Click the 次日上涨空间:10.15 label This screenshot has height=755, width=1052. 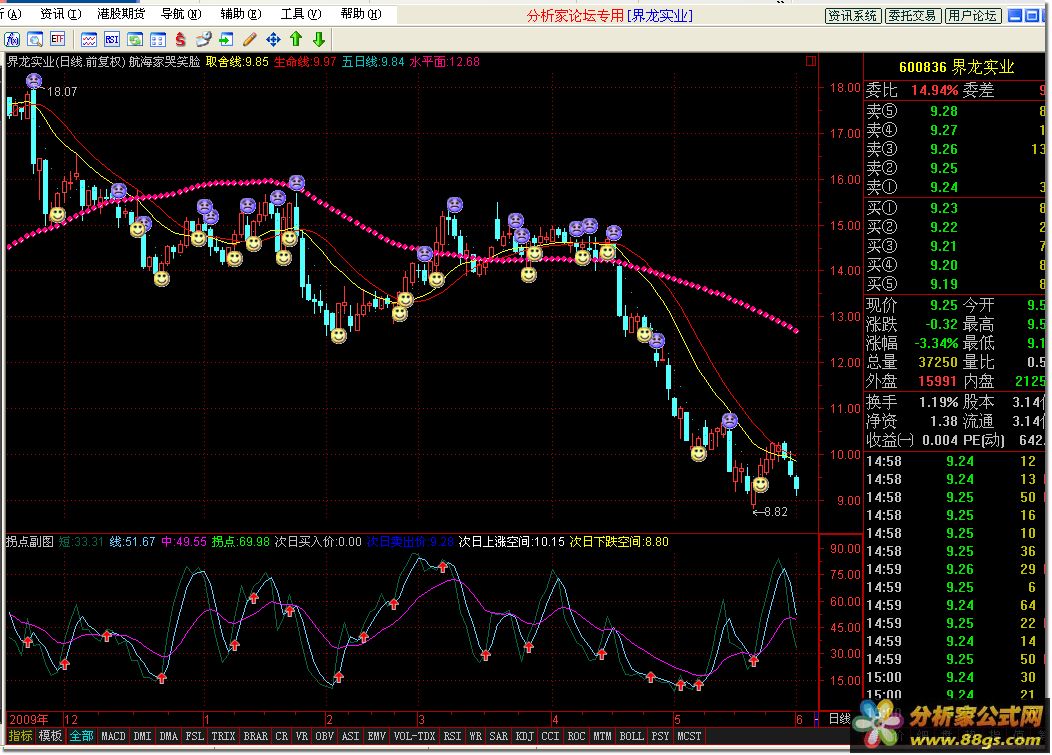[512, 542]
